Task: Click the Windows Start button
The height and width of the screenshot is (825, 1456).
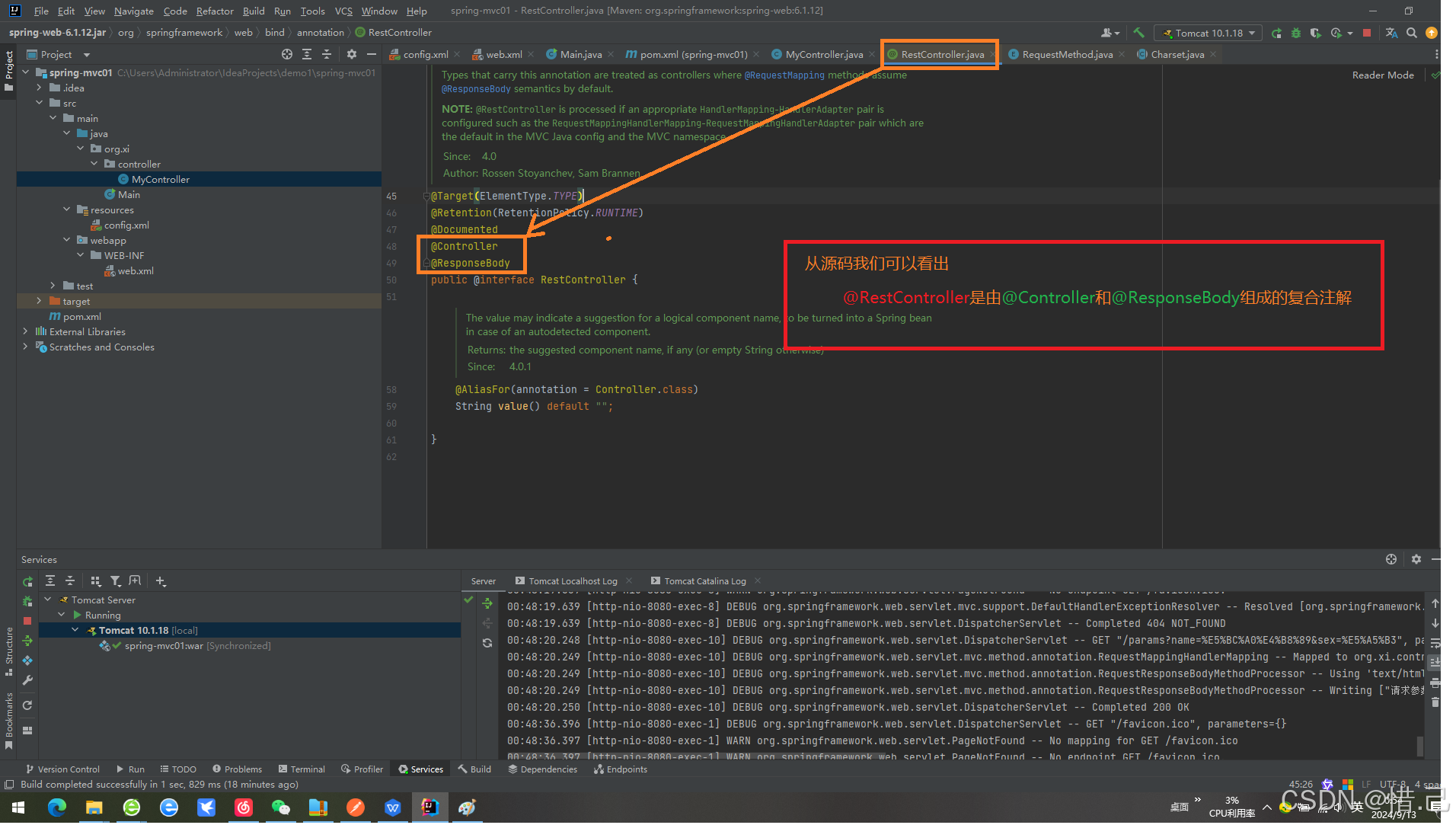Action: click(18, 808)
